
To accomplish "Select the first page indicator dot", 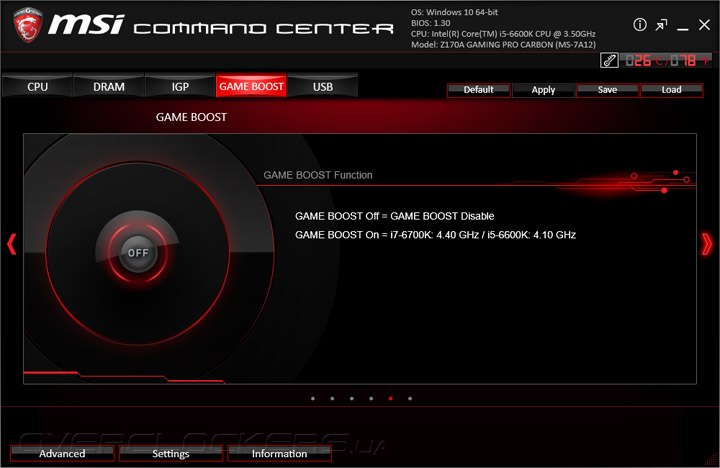I will pos(313,399).
